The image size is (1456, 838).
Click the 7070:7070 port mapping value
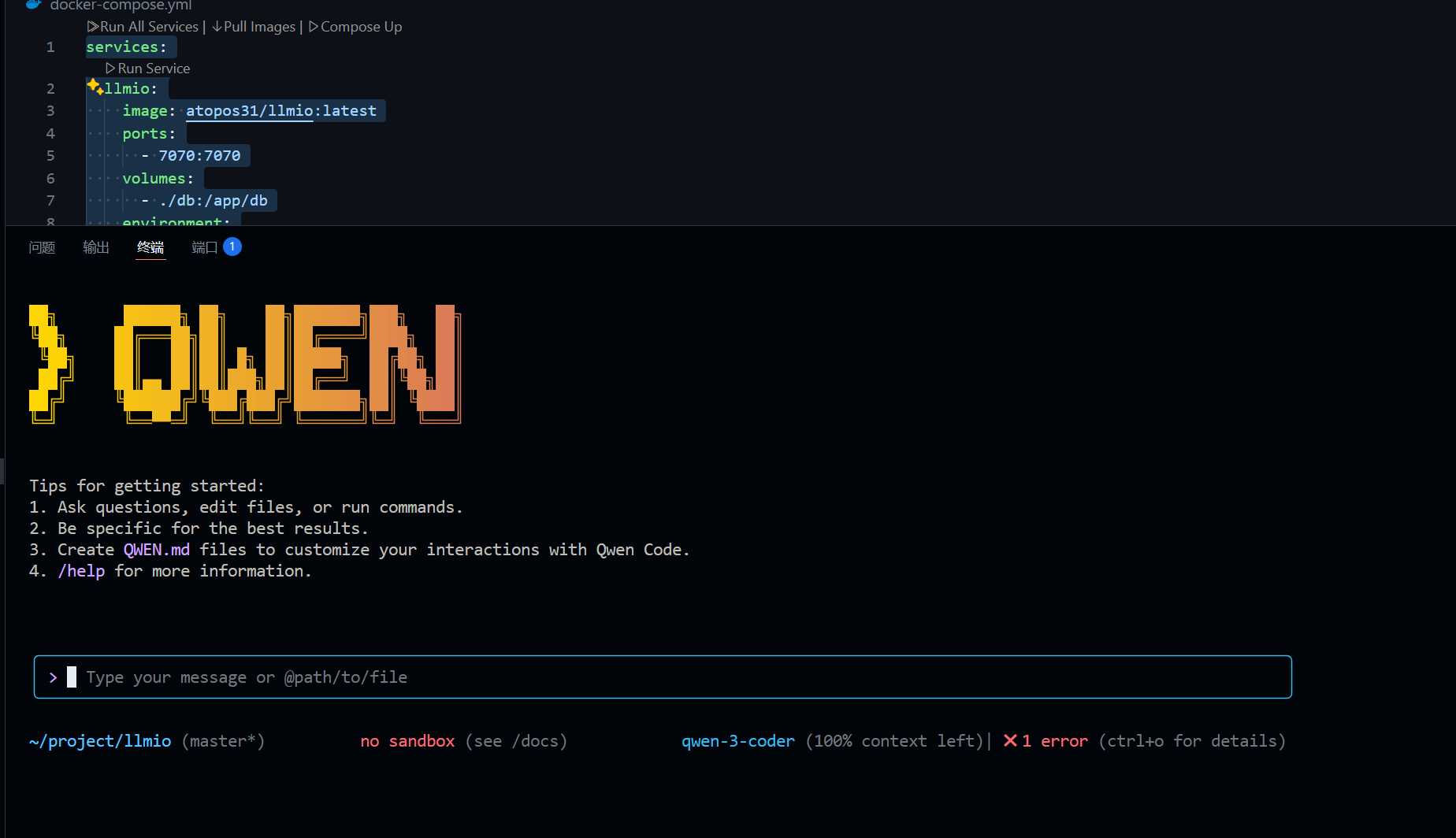[199, 156]
